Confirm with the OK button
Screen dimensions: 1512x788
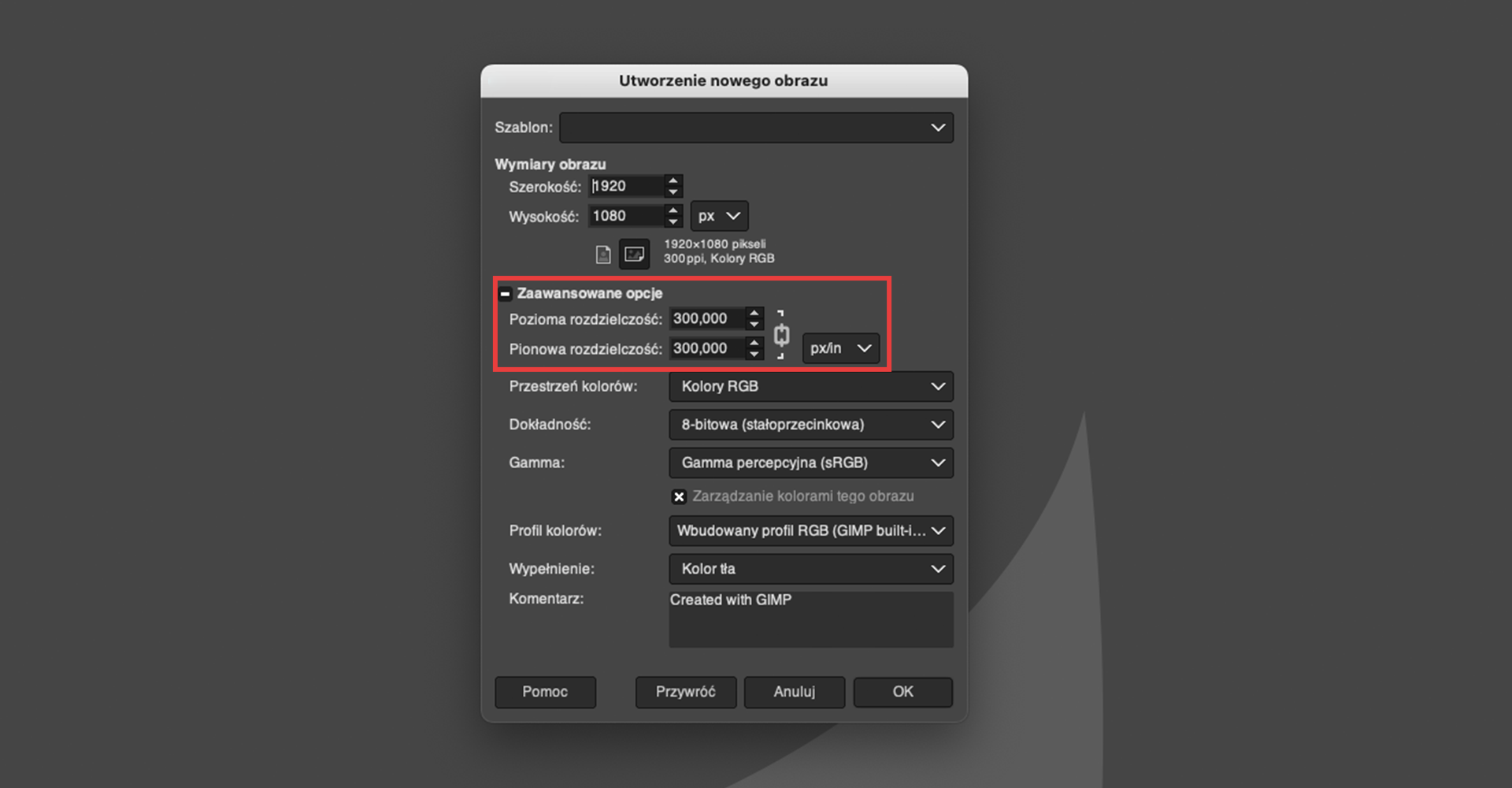click(x=903, y=692)
